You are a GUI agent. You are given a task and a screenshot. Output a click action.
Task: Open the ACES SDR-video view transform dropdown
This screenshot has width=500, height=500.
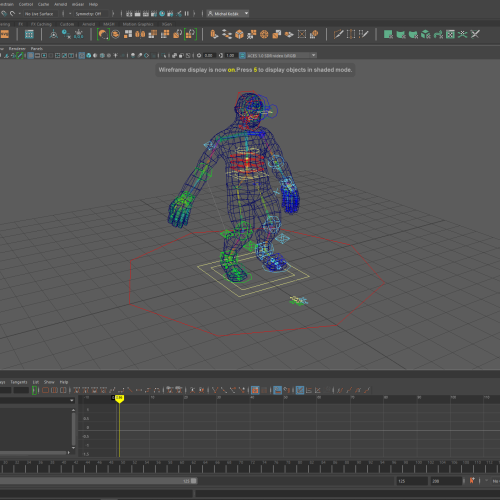coord(281,55)
